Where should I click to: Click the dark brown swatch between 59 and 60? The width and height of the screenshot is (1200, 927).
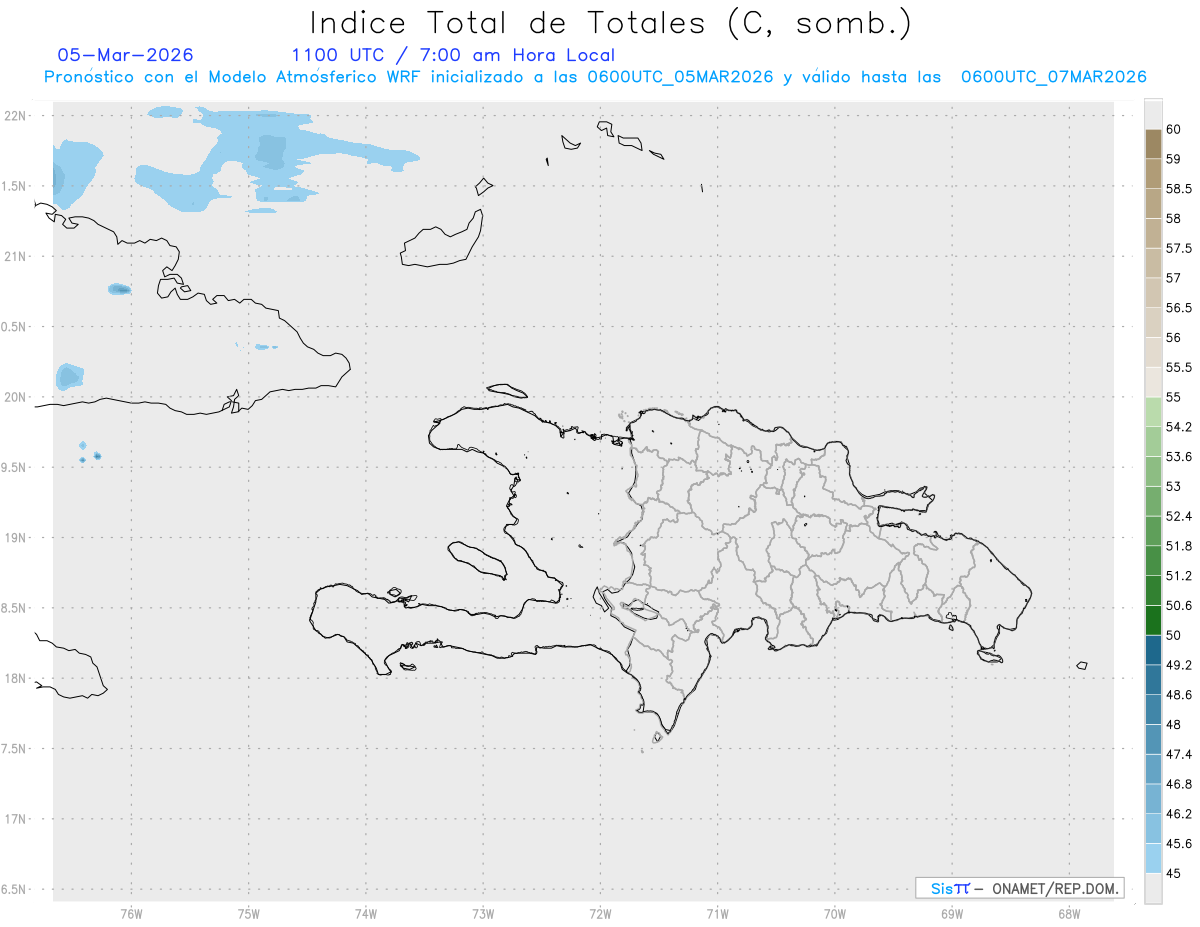[1153, 143]
